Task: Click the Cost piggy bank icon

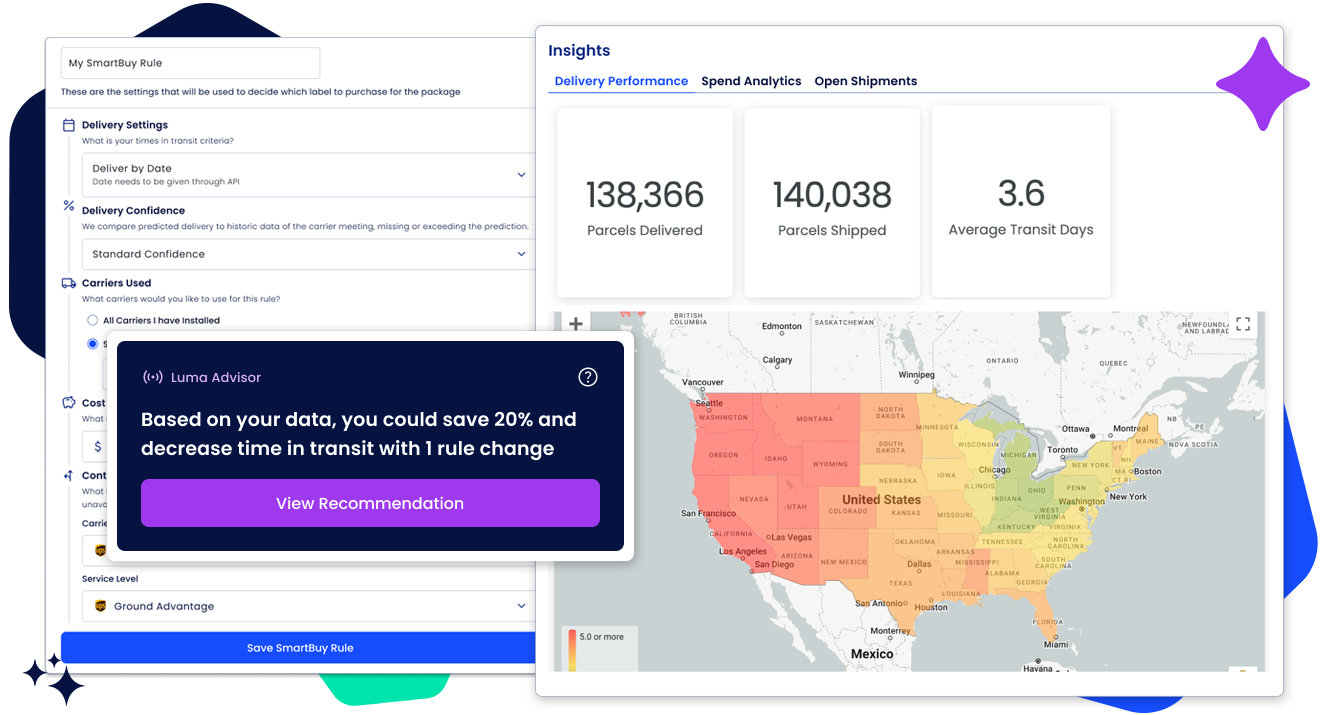Action: [68, 402]
